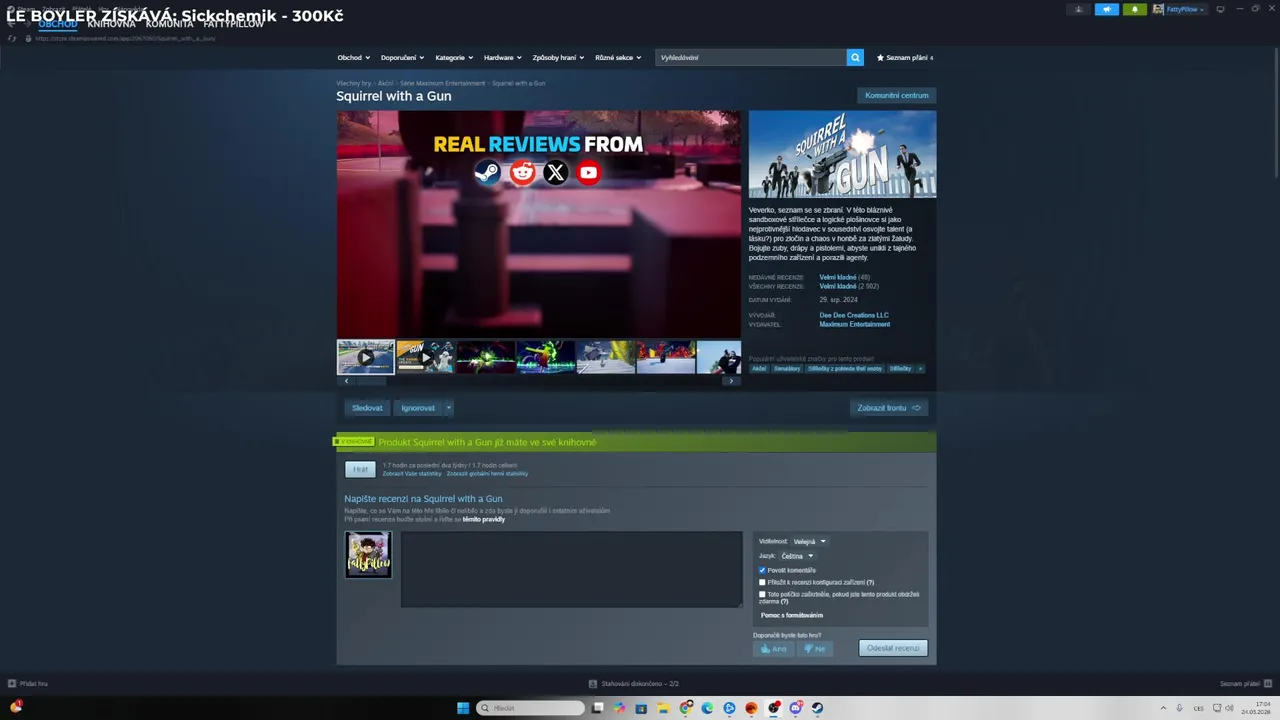The height and width of the screenshot is (720, 1280).
Task: Click the Steam reviews logo in the trailer
Action: point(487,172)
